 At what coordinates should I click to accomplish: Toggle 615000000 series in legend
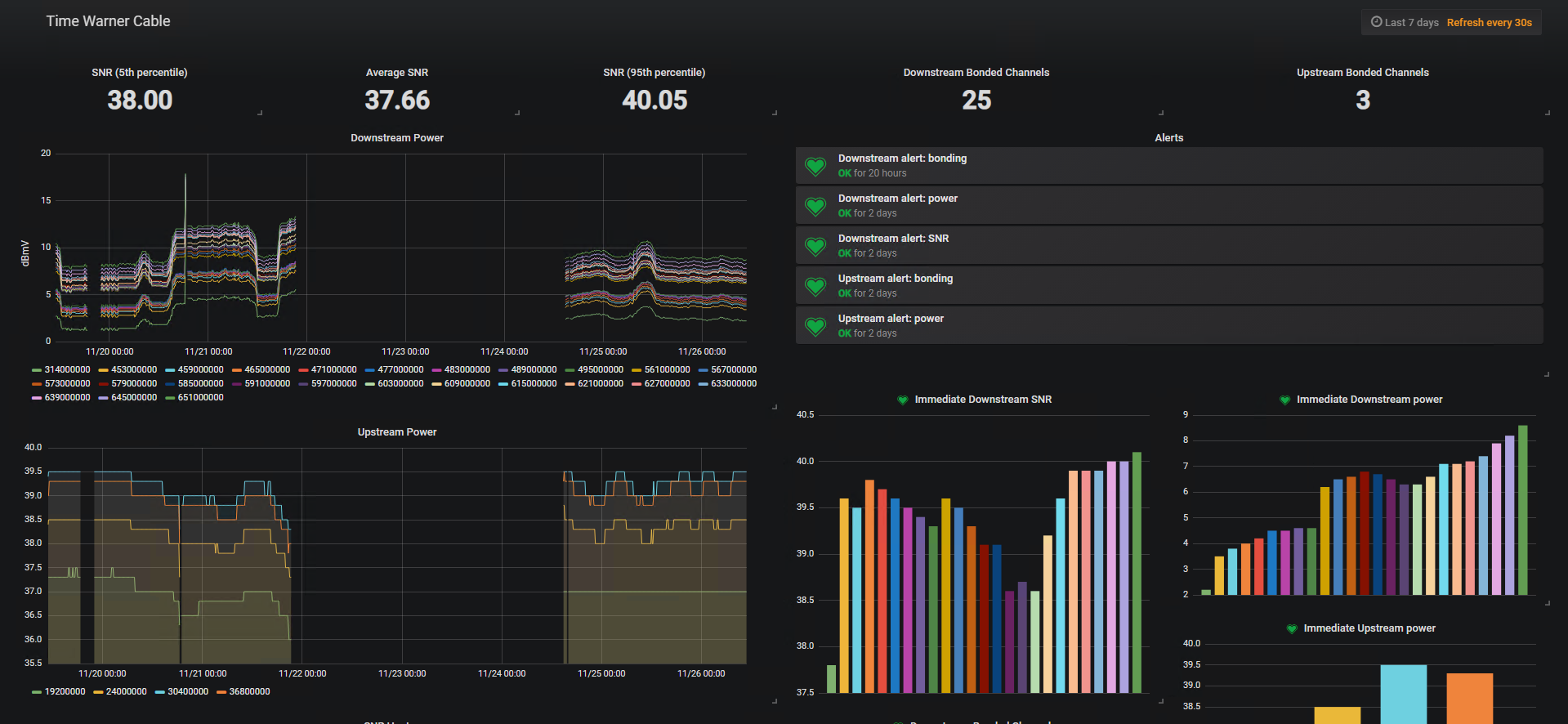click(x=534, y=384)
